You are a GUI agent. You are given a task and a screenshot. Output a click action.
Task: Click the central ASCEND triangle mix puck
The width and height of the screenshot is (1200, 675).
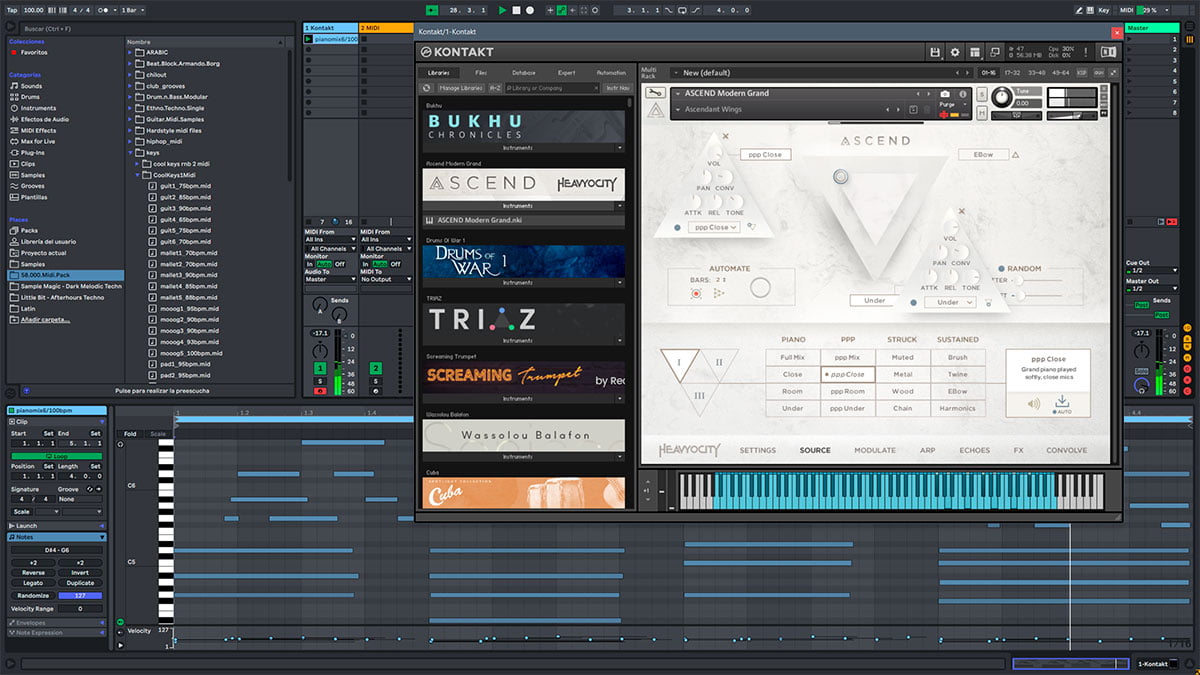click(840, 177)
